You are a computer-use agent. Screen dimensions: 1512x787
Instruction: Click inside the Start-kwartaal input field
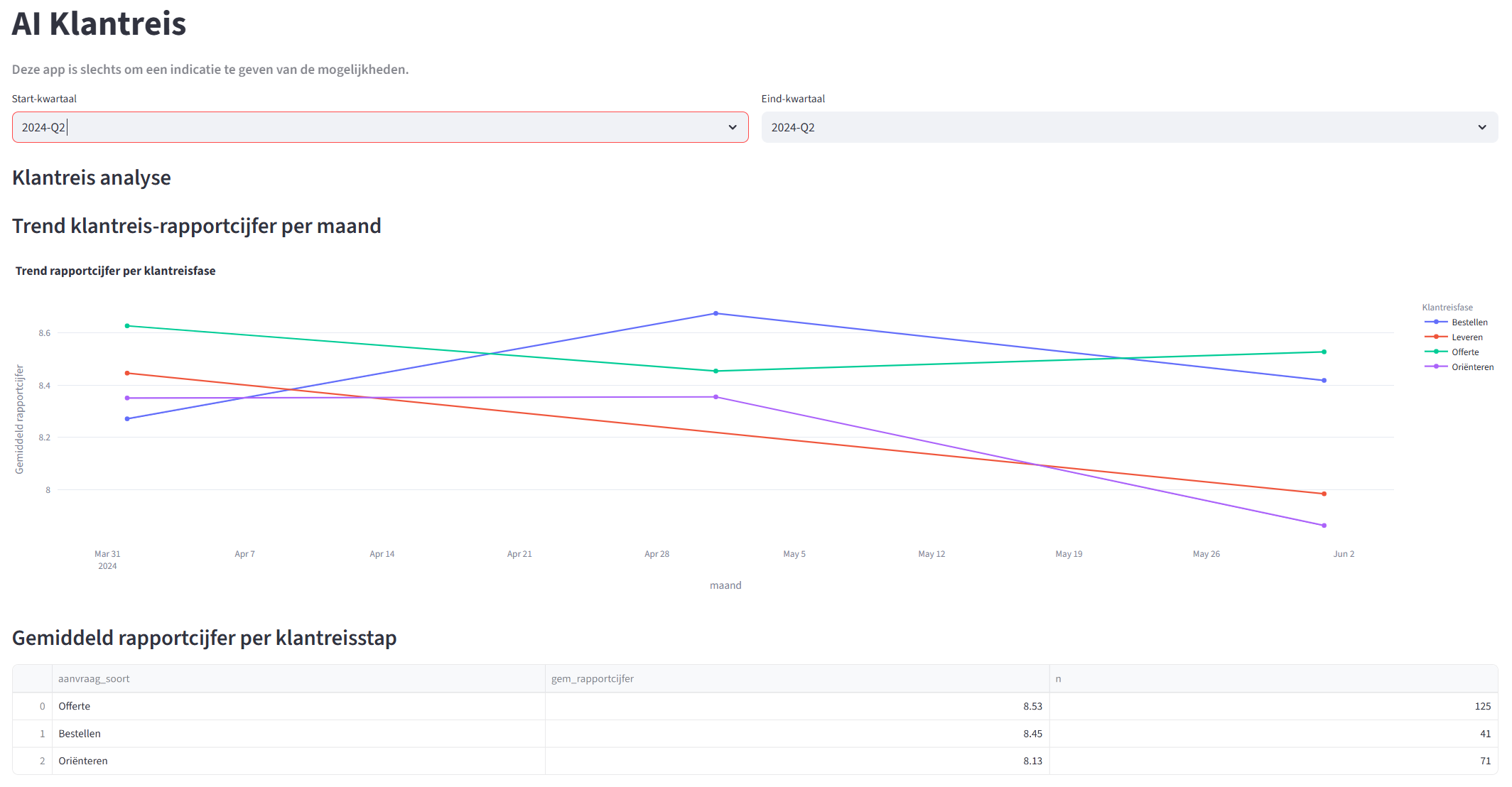pyautogui.click(x=355, y=127)
